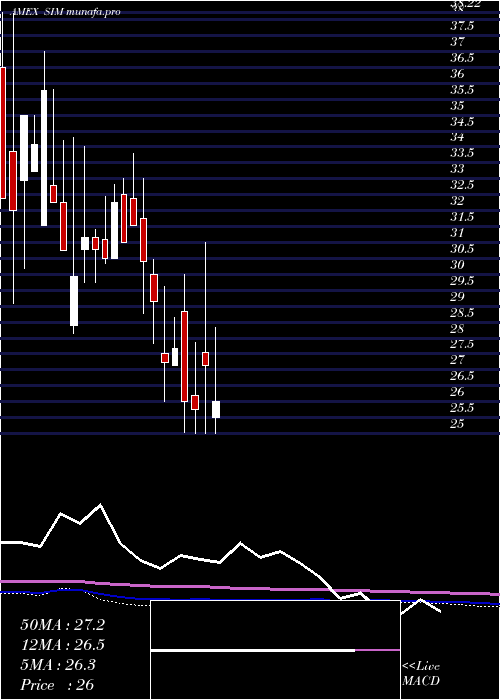Click the 27 price axis label

458,360
